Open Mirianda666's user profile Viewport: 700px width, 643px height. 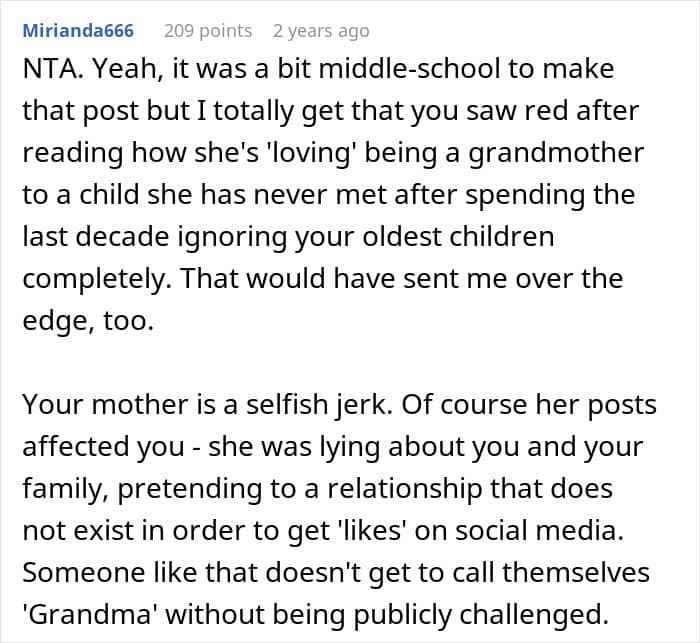coord(78,31)
